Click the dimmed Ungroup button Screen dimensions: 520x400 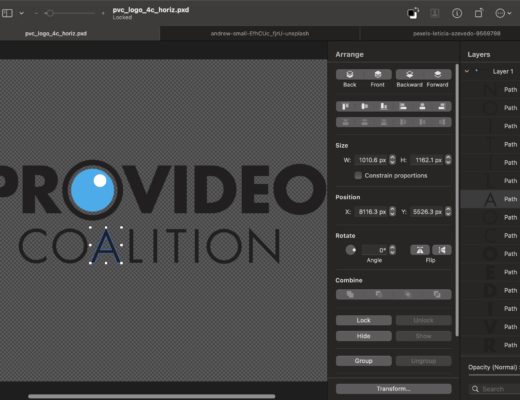424,361
